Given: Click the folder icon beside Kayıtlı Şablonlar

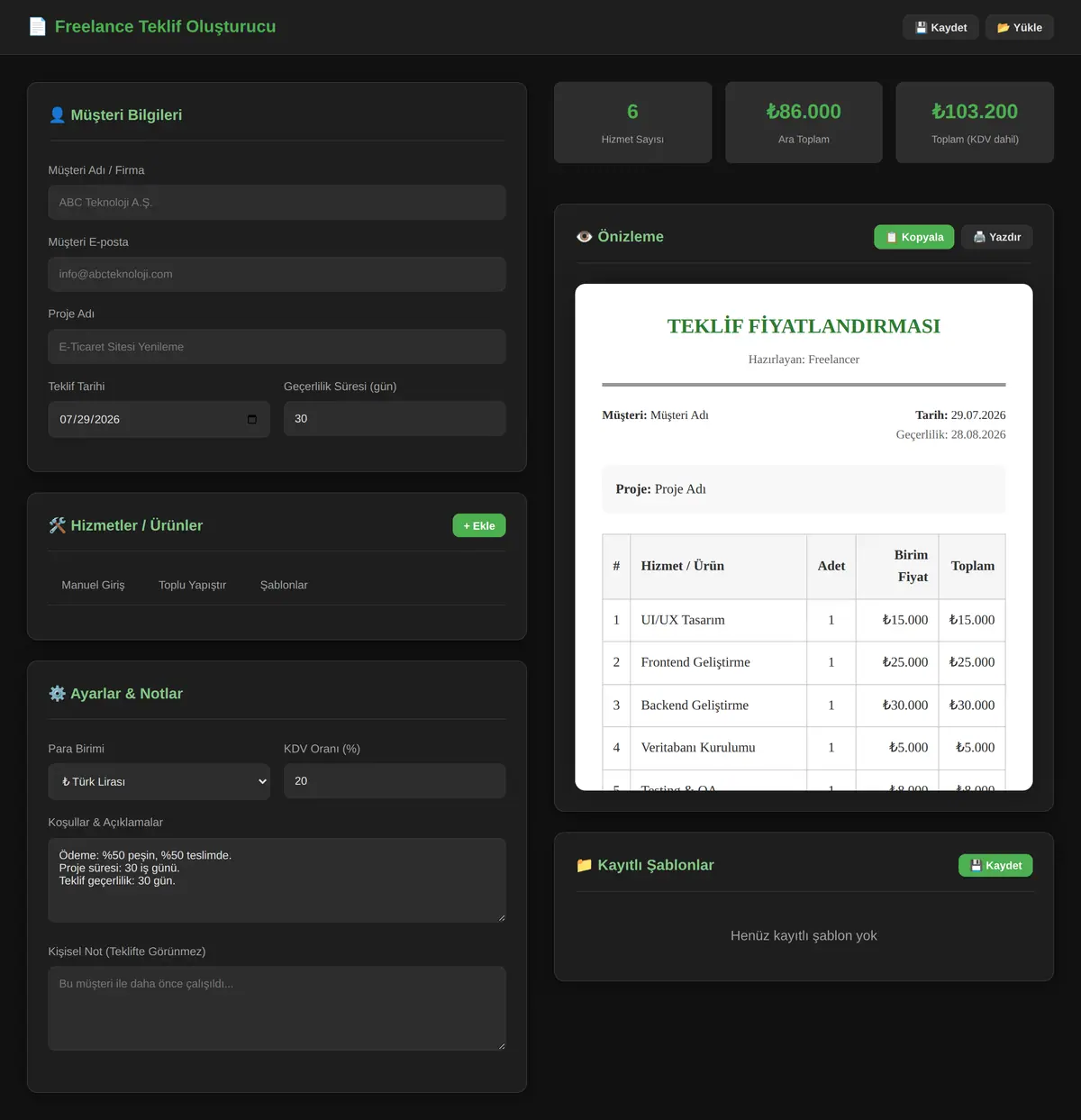Looking at the screenshot, I should coord(585,865).
